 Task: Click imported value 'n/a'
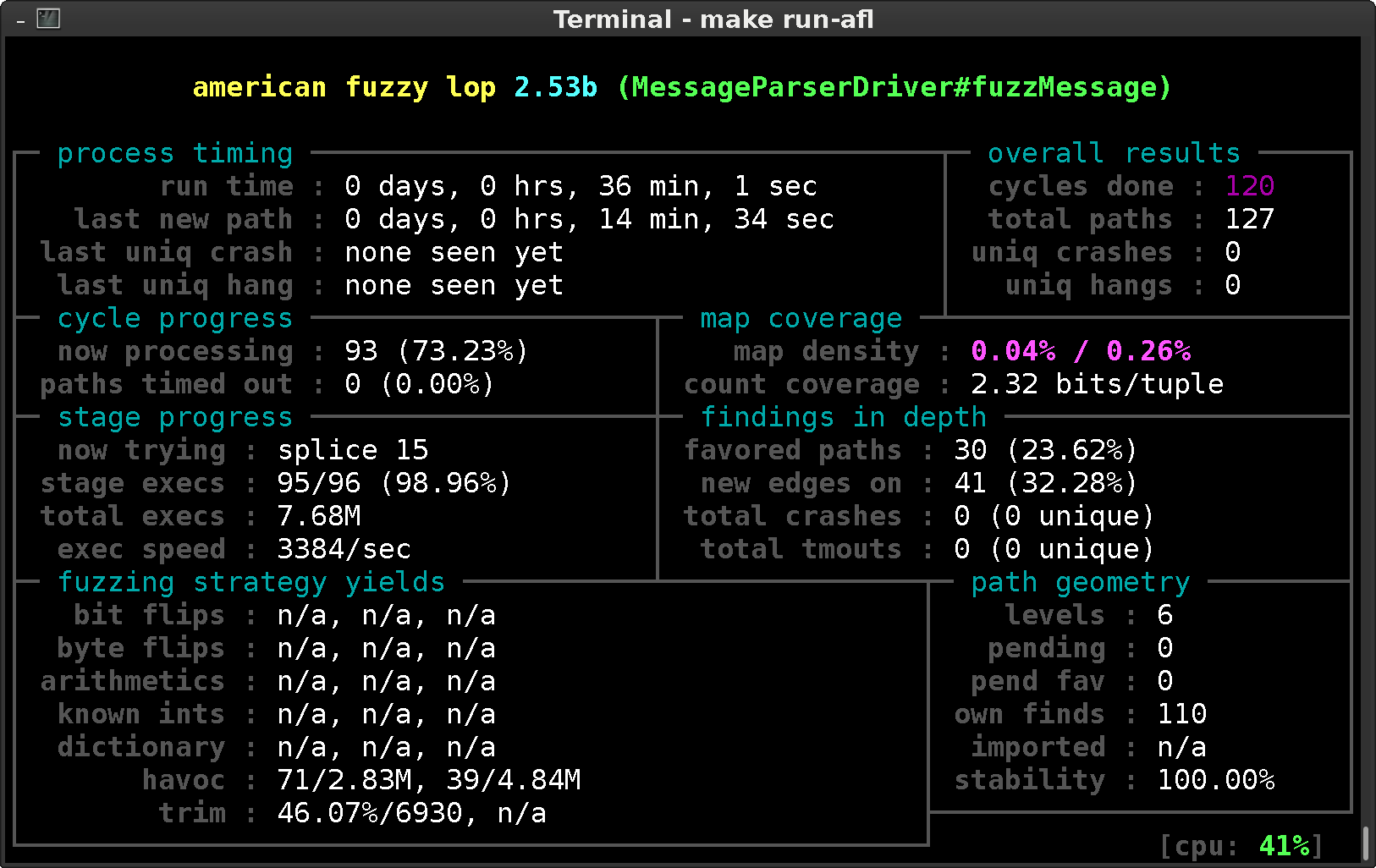tap(1182, 747)
